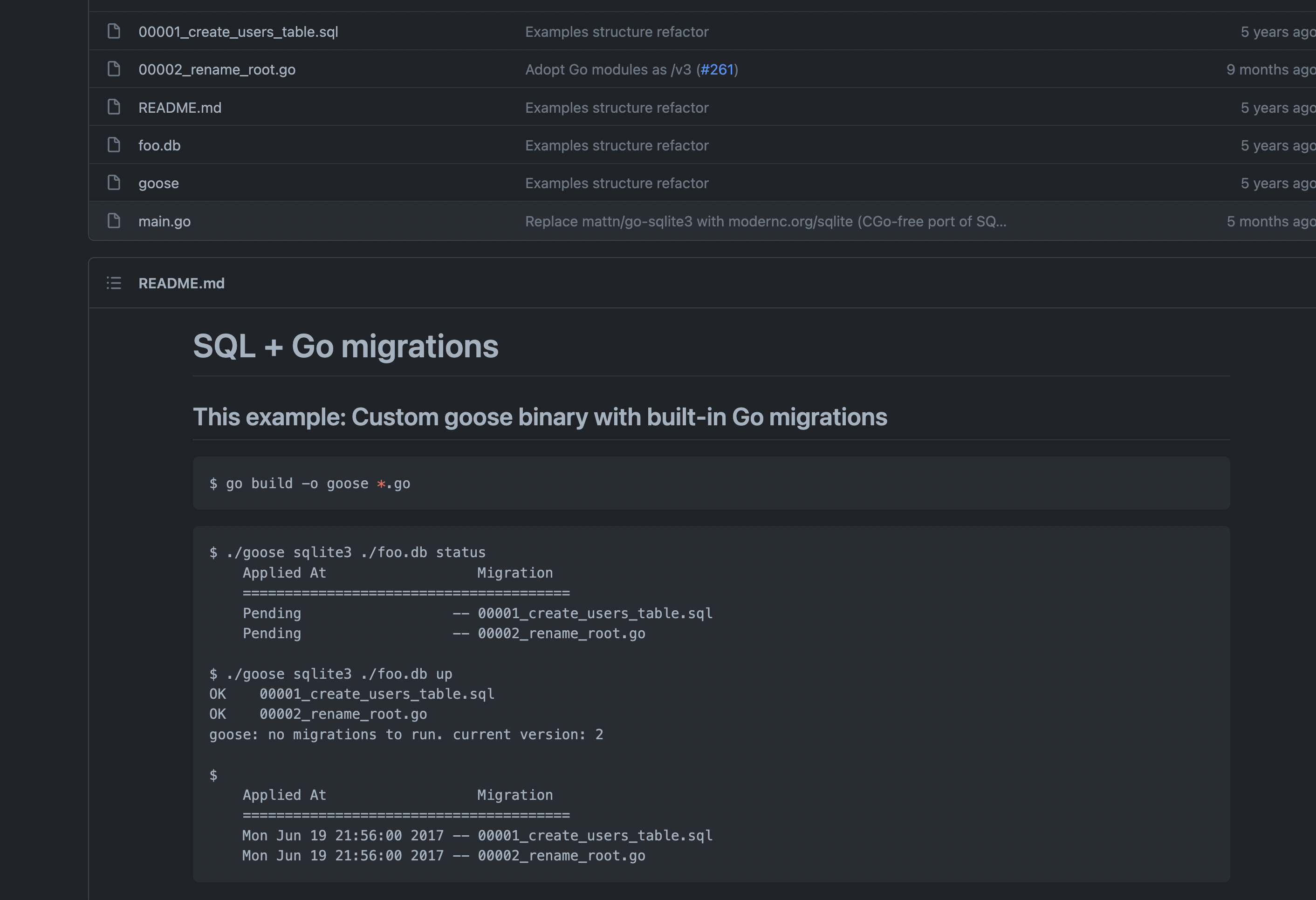The height and width of the screenshot is (900, 1316).
Task: Click the 'Adopt Go modules as /v3' commit message
Action: [x=608, y=69]
